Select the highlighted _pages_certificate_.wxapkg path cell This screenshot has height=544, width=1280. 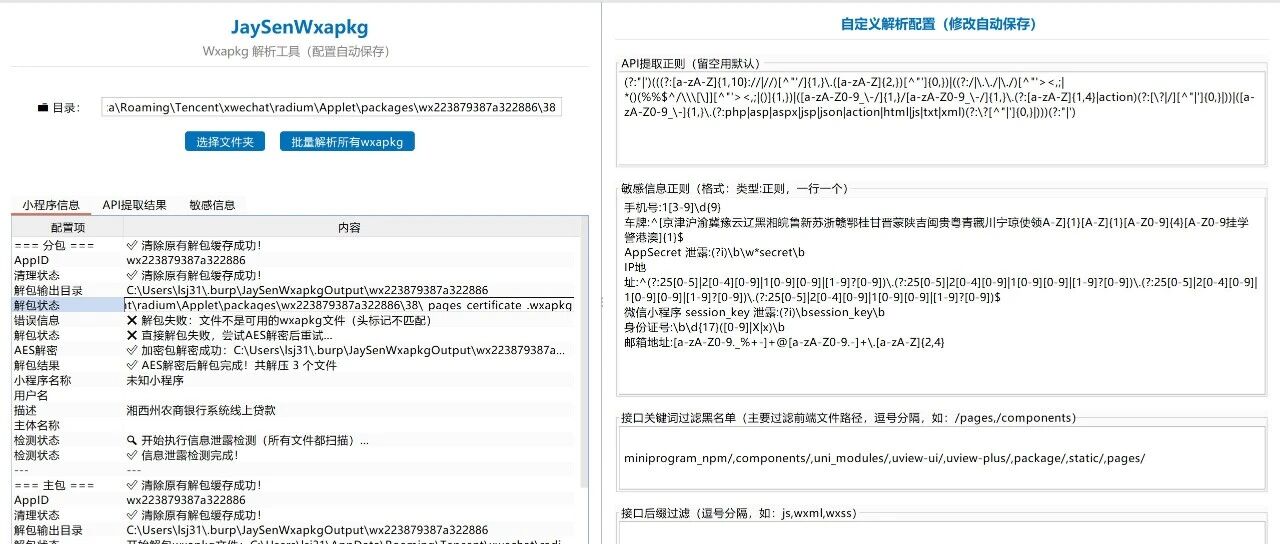click(x=349, y=305)
